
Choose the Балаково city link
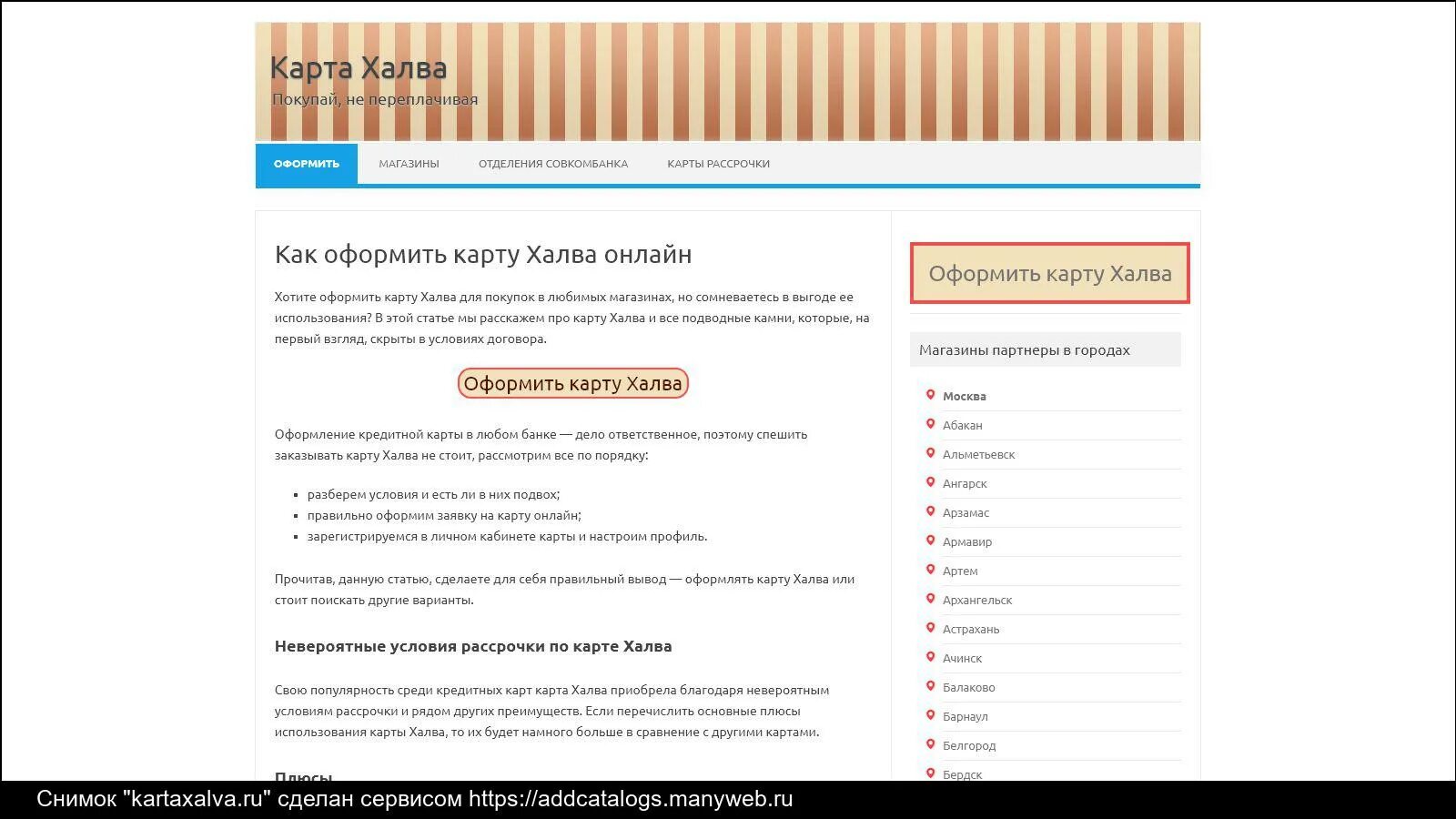click(969, 688)
